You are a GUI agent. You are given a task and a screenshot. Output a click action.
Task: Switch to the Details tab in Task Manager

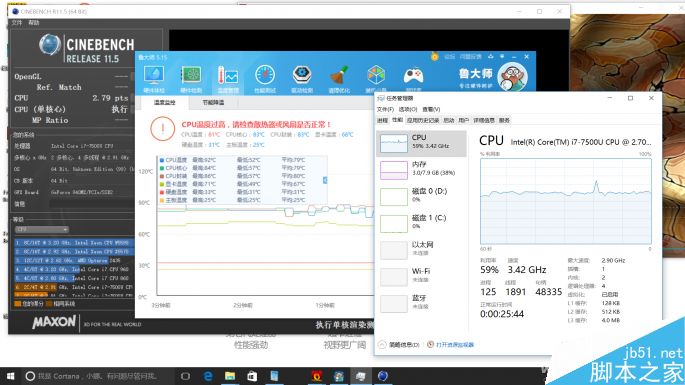click(x=484, y=120)
